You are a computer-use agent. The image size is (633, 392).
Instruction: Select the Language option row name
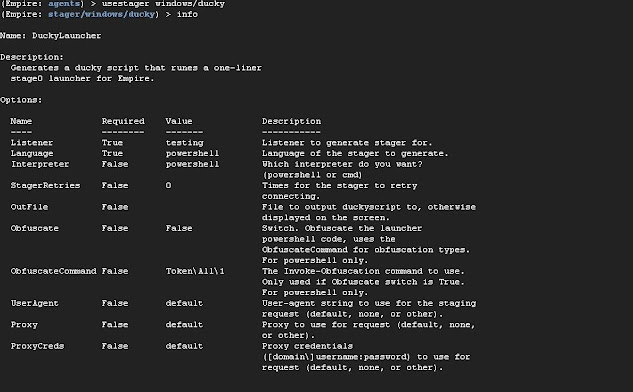[31, 153]
